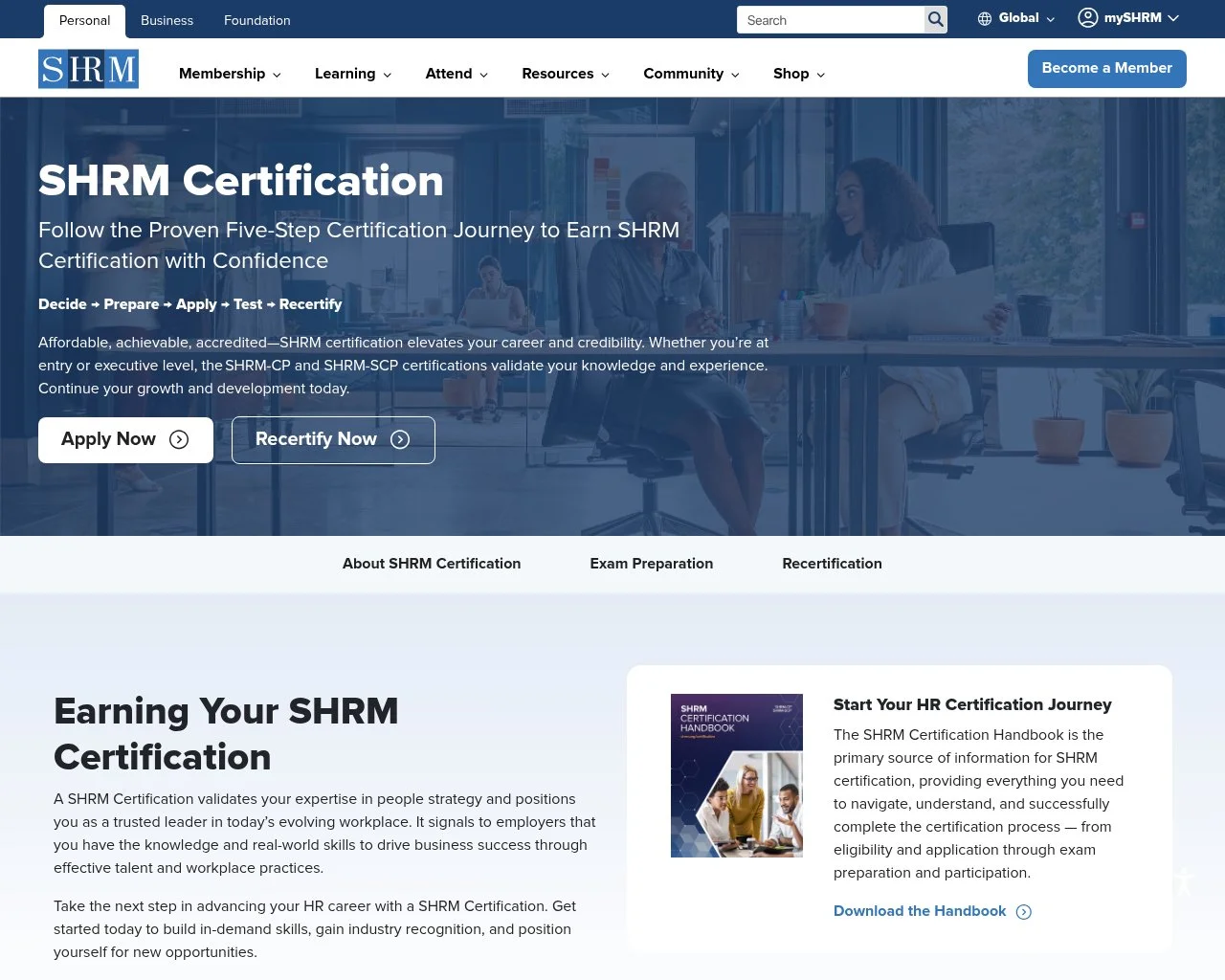Go to Exam Preparation section
Screen dimensions: 1225x980
pyautogui.click(x=652, y=564)
